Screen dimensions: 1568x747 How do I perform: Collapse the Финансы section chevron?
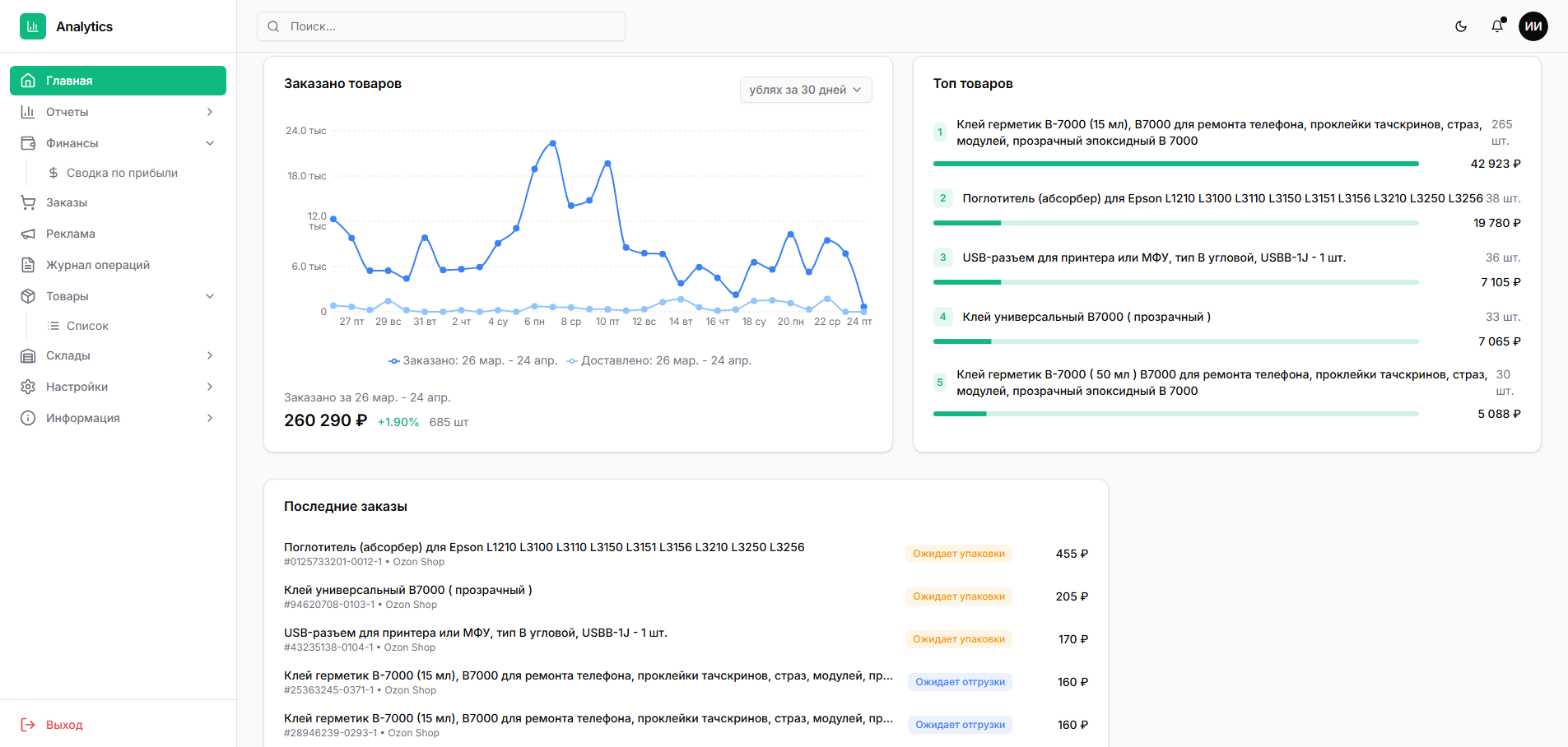(210, 143)
